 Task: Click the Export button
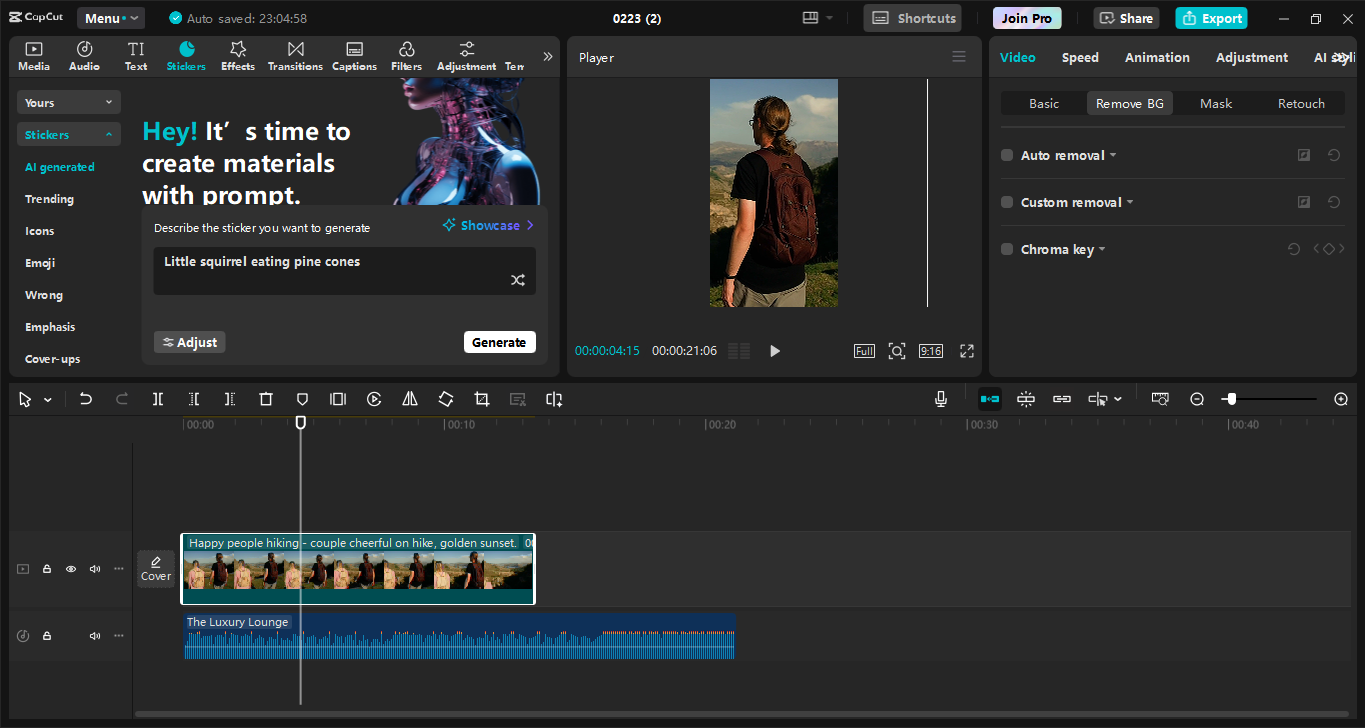pos(1211,18)
